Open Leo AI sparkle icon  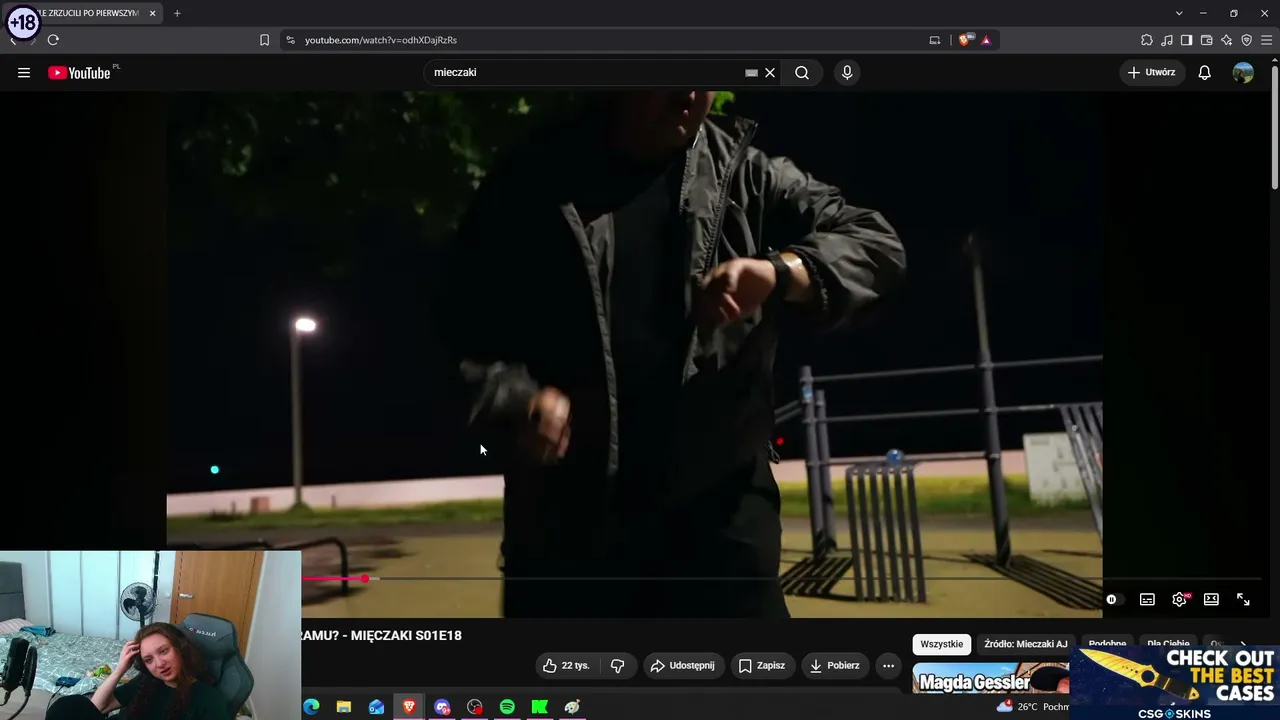tap(1227, 40)
